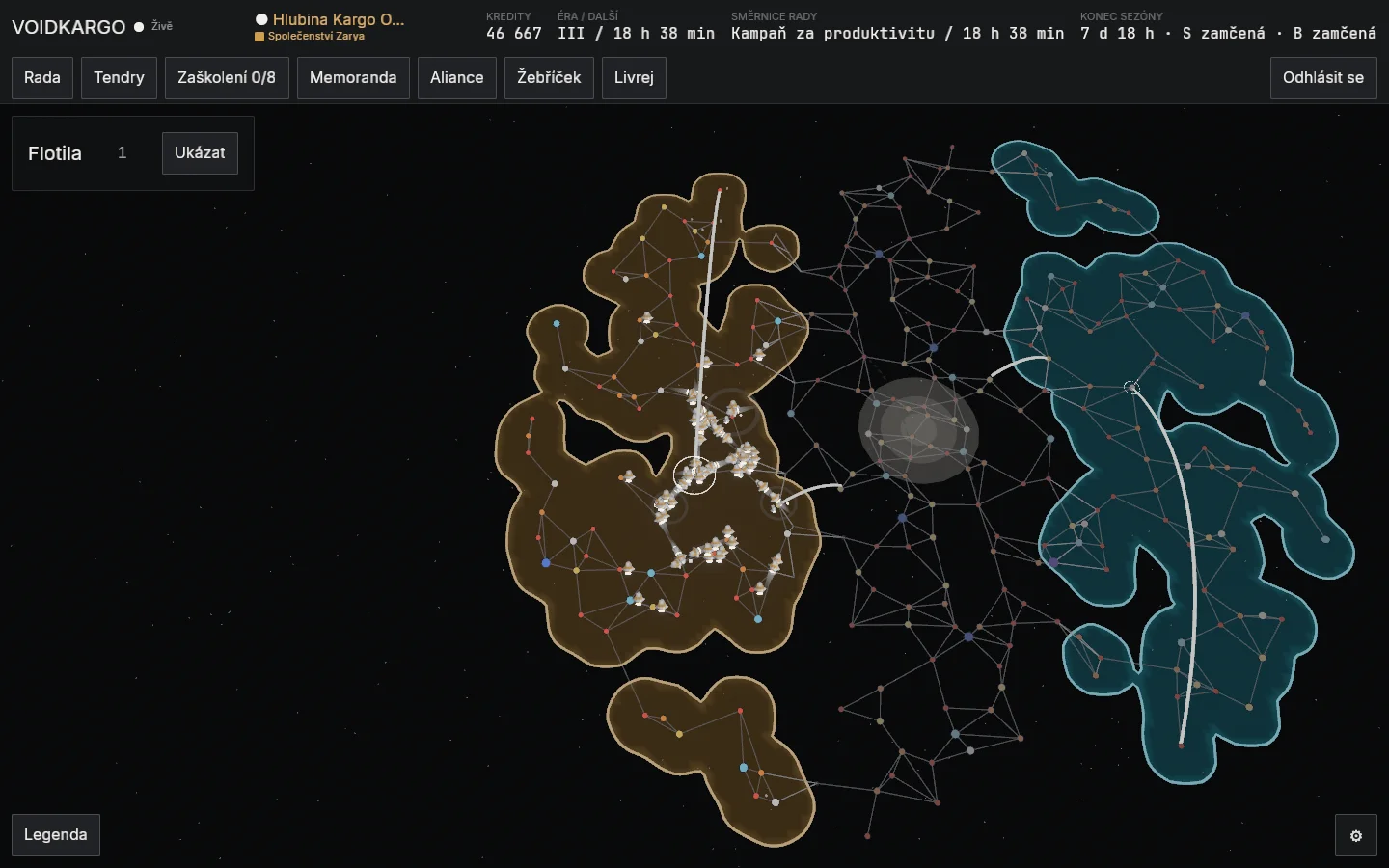Open the Tendry section
Viewport: 1389px width, 868px height.
tap(119, 78)
